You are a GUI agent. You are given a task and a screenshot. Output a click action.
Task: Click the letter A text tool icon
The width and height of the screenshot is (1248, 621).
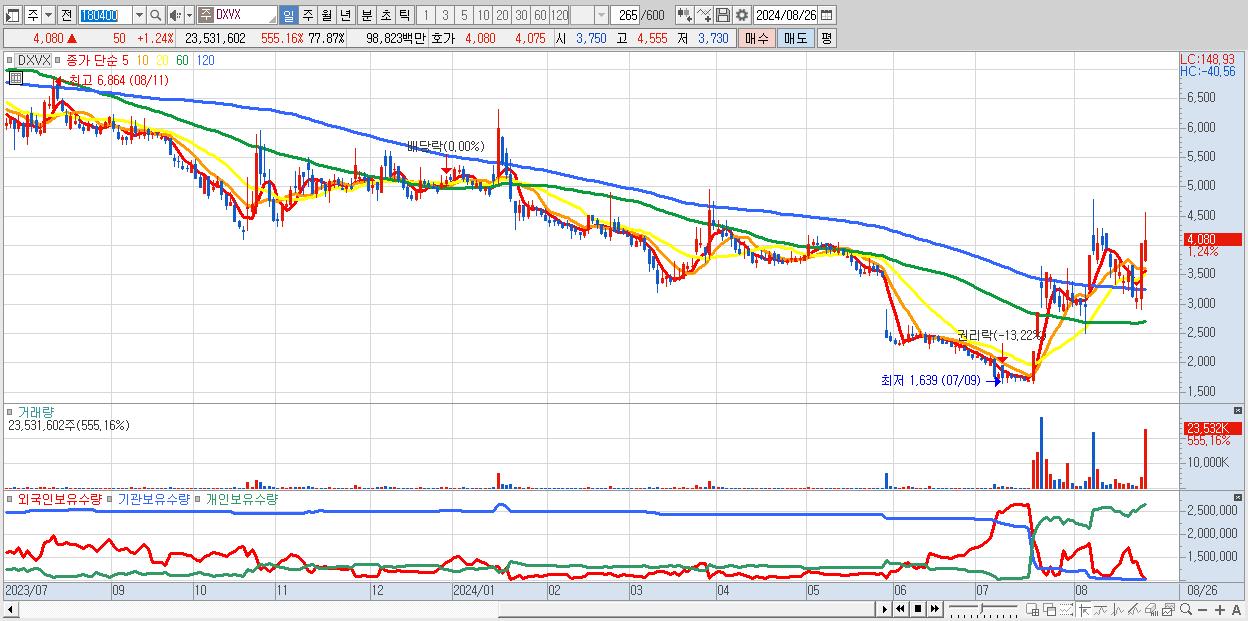point(1237,609)
